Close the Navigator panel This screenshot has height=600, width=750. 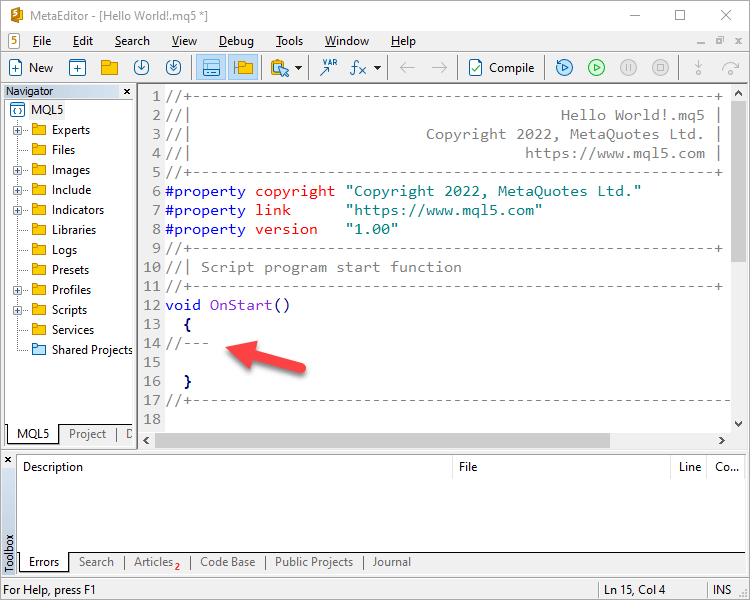[x=127, y=91]
